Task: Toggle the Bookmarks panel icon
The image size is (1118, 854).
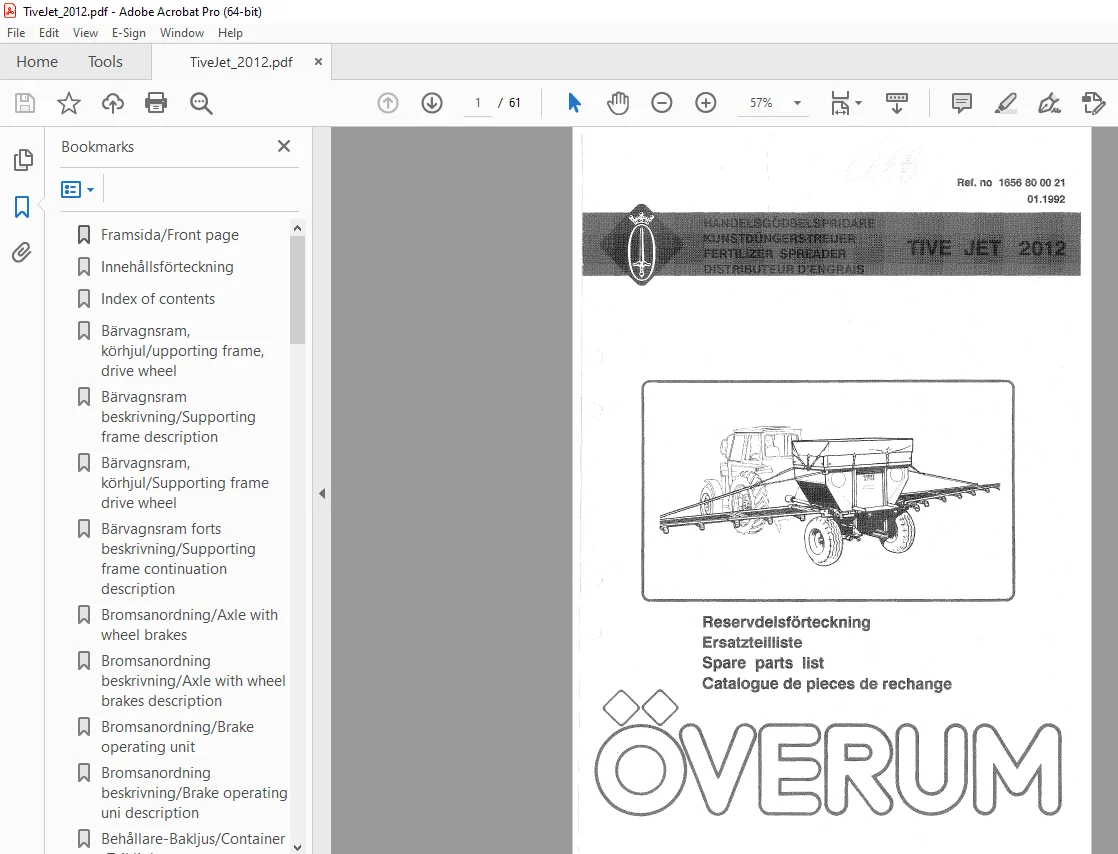Action: coord(22,207)
